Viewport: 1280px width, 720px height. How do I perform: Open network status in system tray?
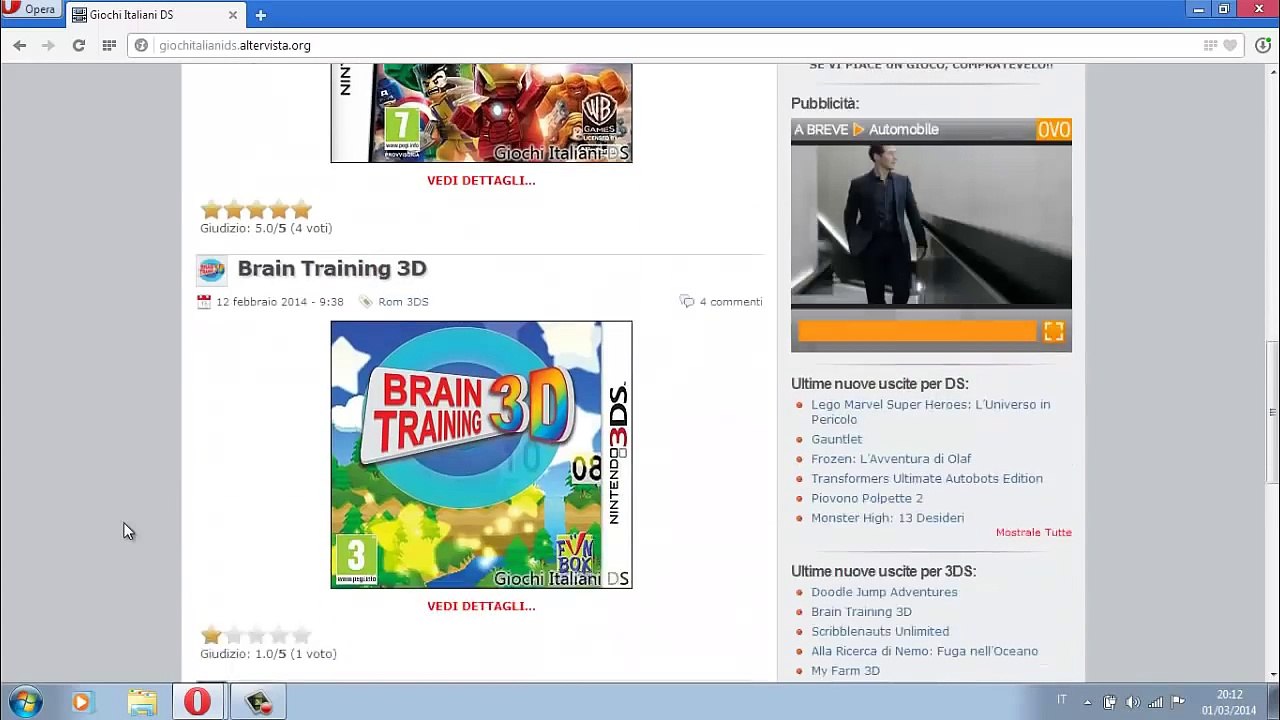coord(1155,702)
